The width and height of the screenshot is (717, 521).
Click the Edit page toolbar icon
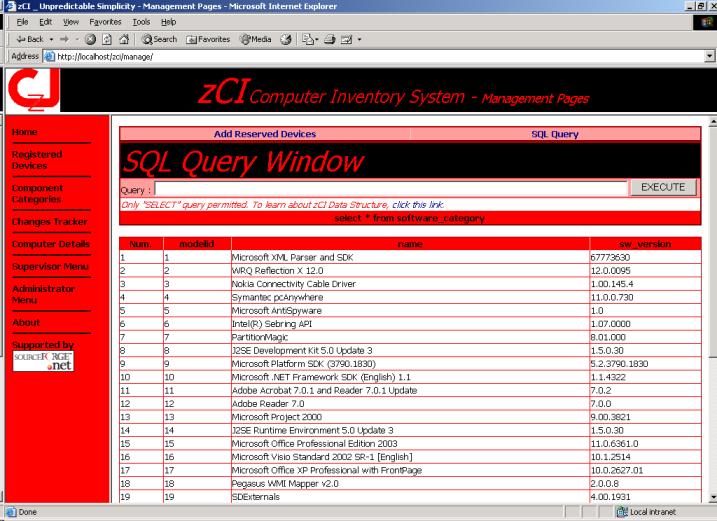[x=347, y=39]
